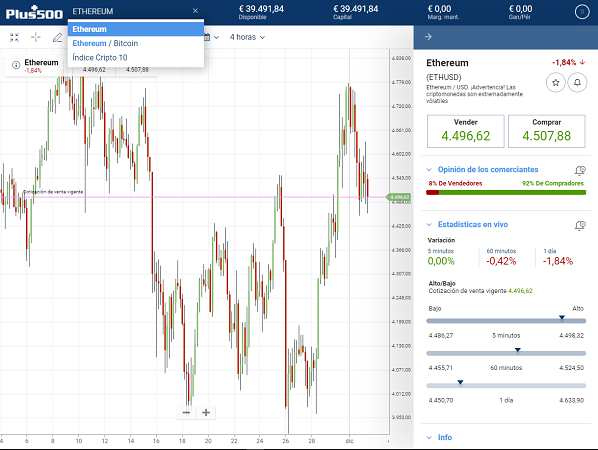Viewport: 598px width, 450px height.
Task: Select Ethereum in search results
Action: (x=136, y=29)
